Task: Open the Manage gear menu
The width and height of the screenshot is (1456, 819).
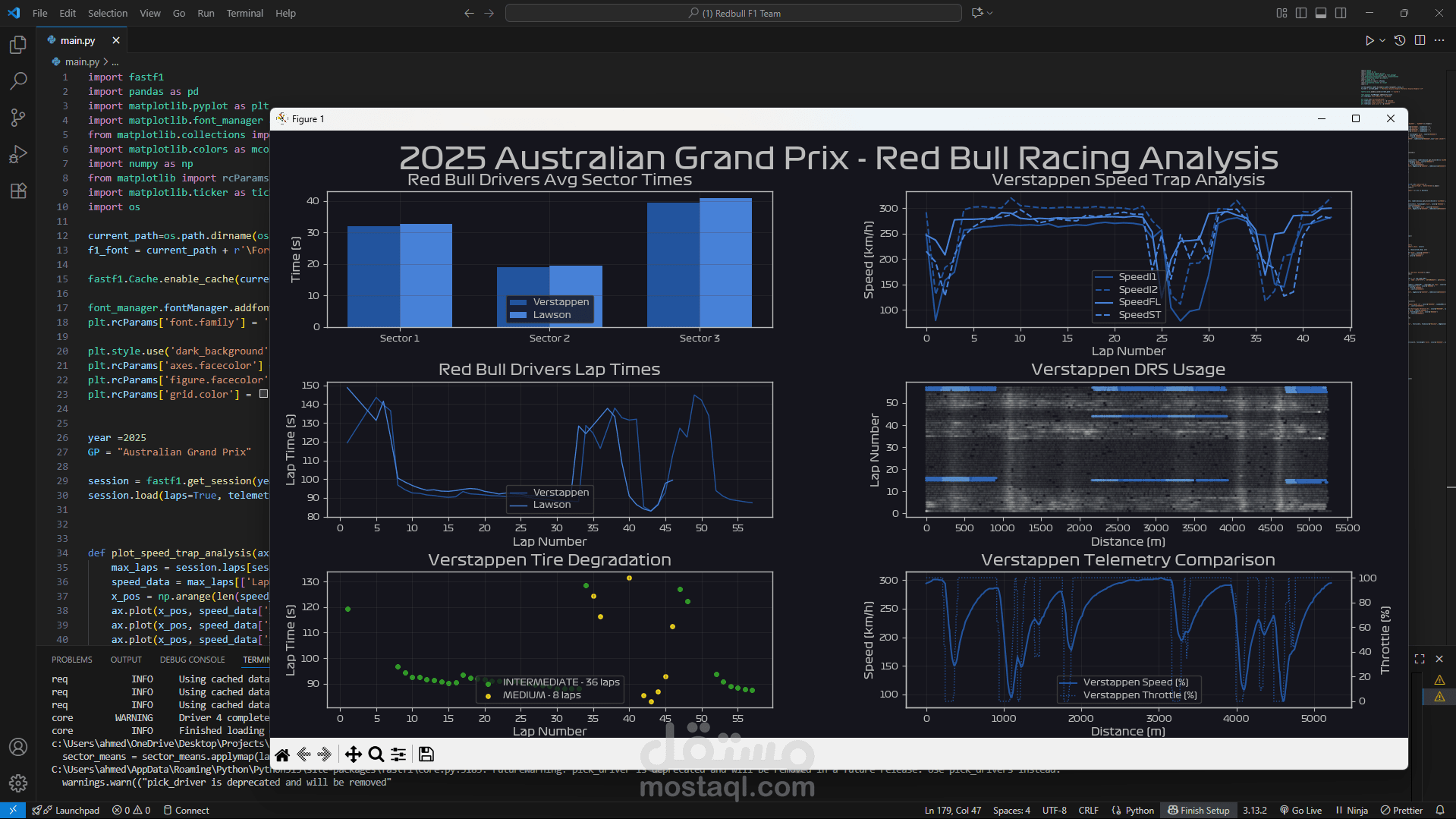Action: [18, 783]
